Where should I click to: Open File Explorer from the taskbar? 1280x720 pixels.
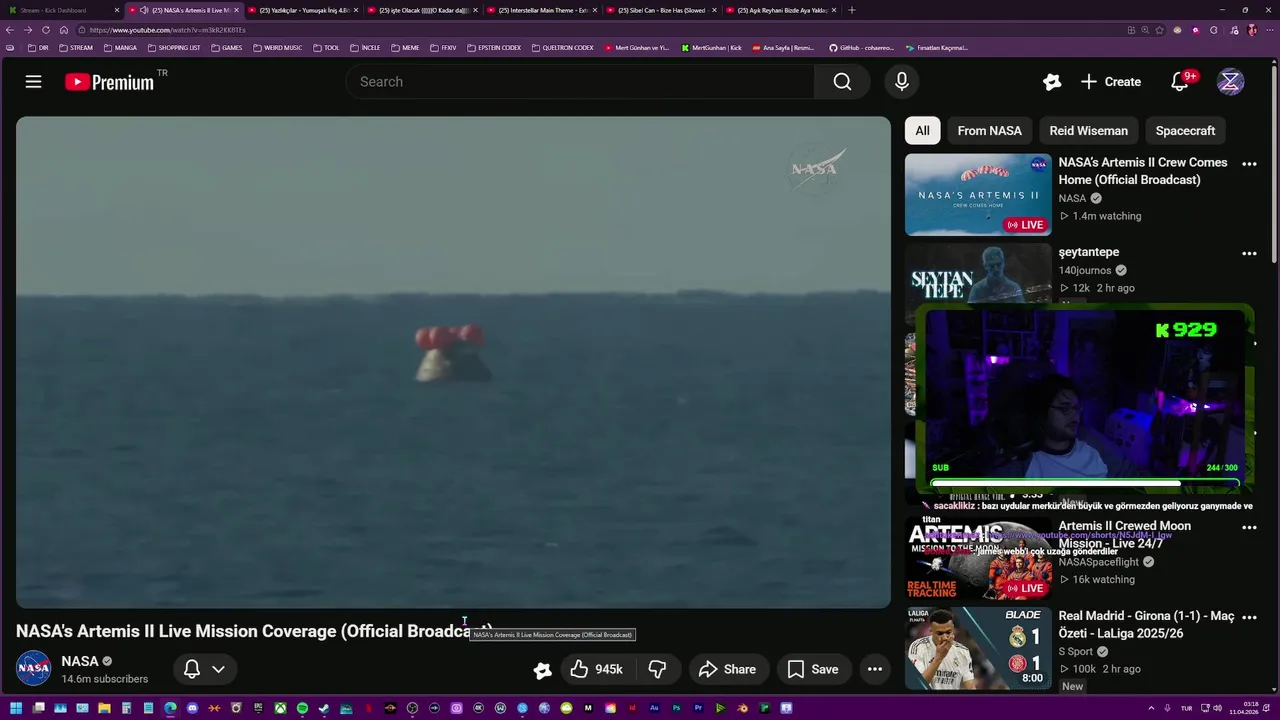tap(104, 708)
